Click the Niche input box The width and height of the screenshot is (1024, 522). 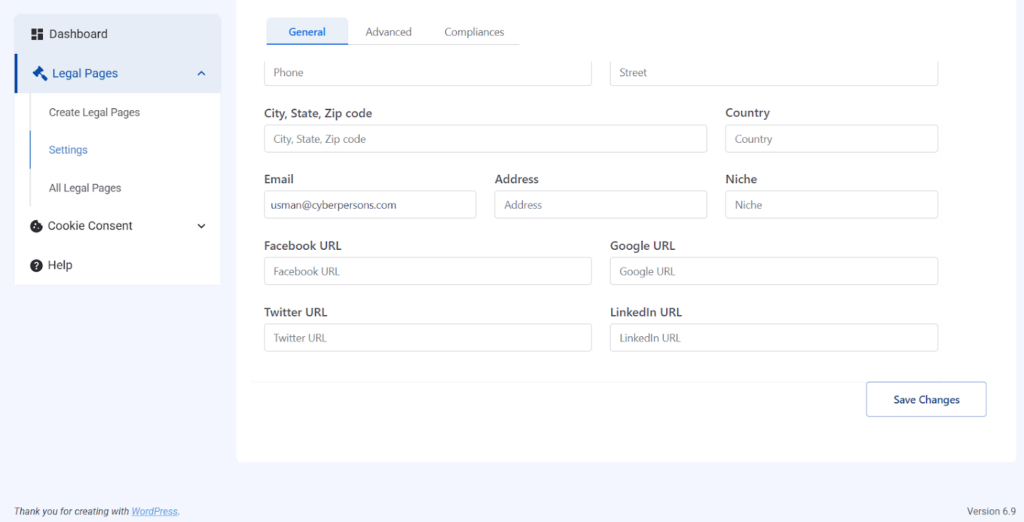(x=831, y=205)
